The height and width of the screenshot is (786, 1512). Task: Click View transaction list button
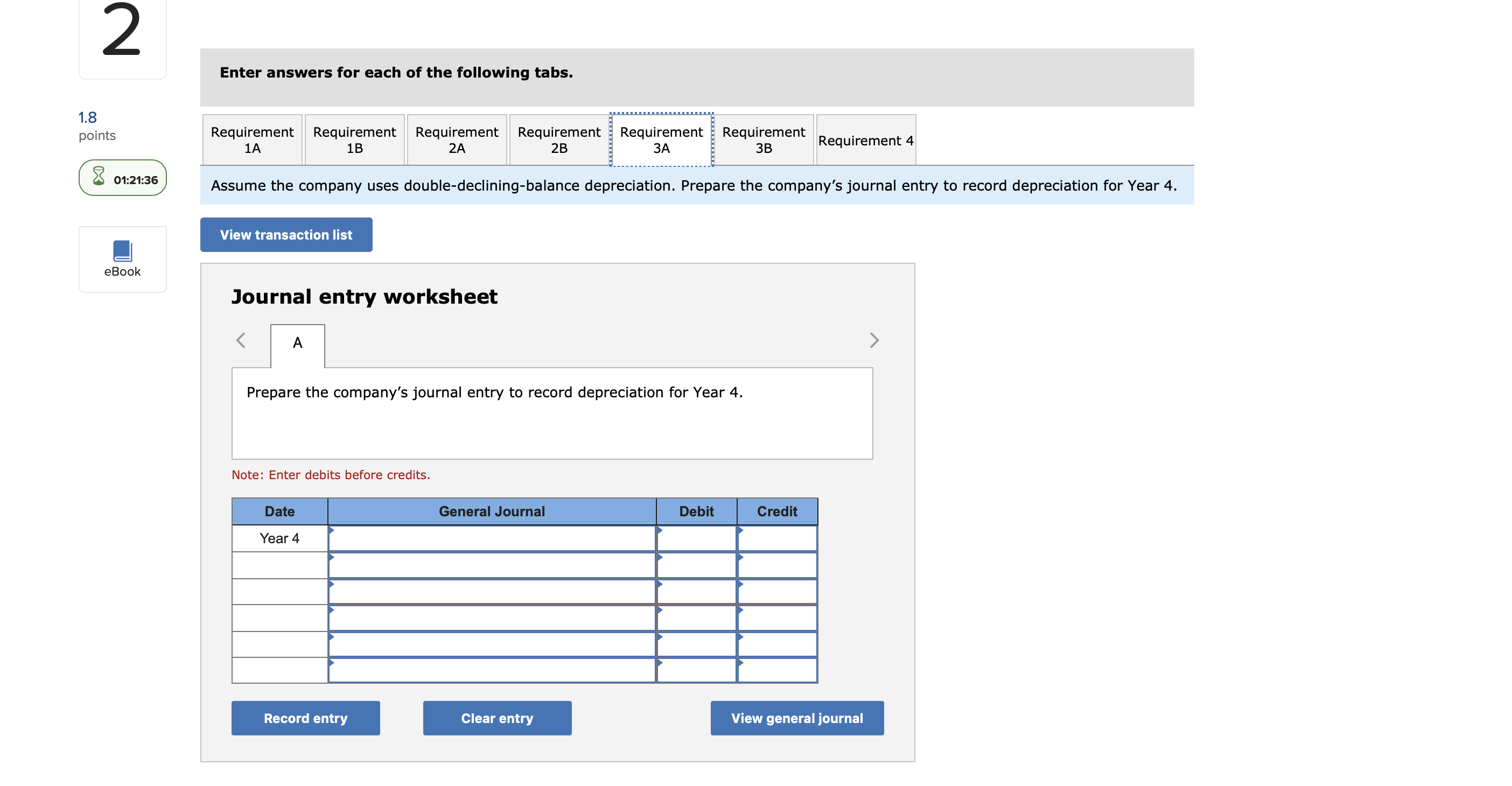point(286,235)
